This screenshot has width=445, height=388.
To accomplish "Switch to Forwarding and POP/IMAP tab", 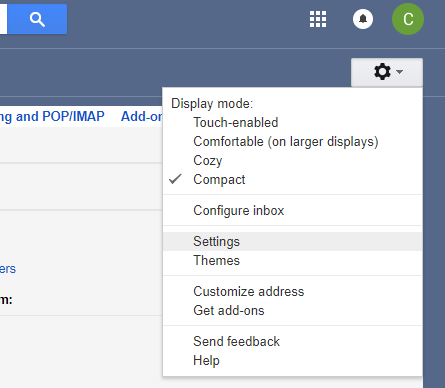I will [x=52, y=117].
